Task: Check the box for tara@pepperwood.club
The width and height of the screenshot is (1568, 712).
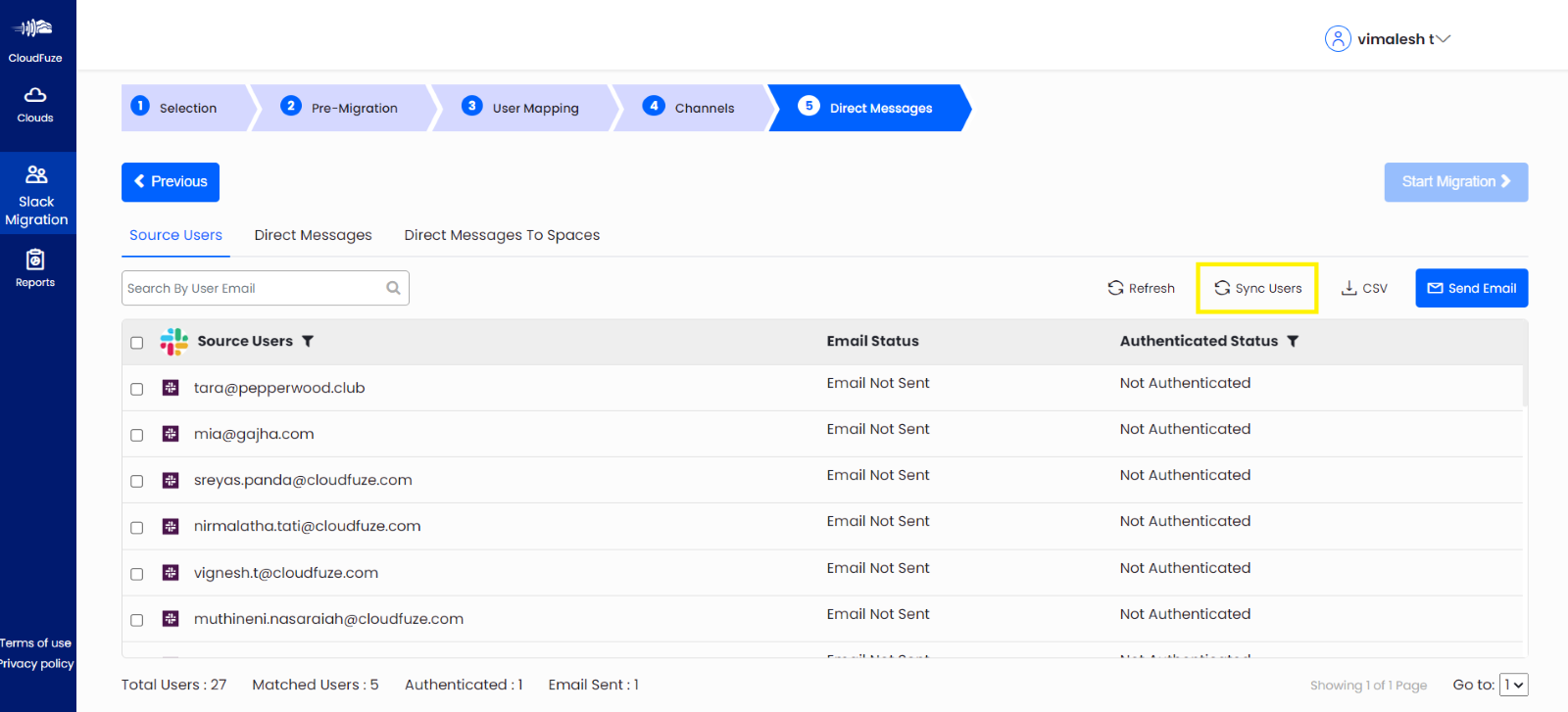Action: tap(137, 389)
